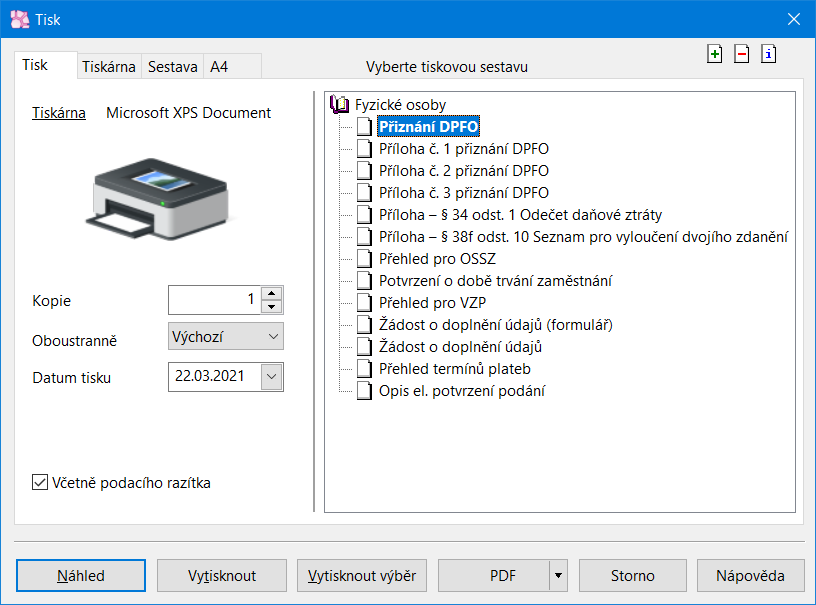The image size is (816, 605).
Task: Decrease Kopie count with down arrow
Action: [271, 306]
